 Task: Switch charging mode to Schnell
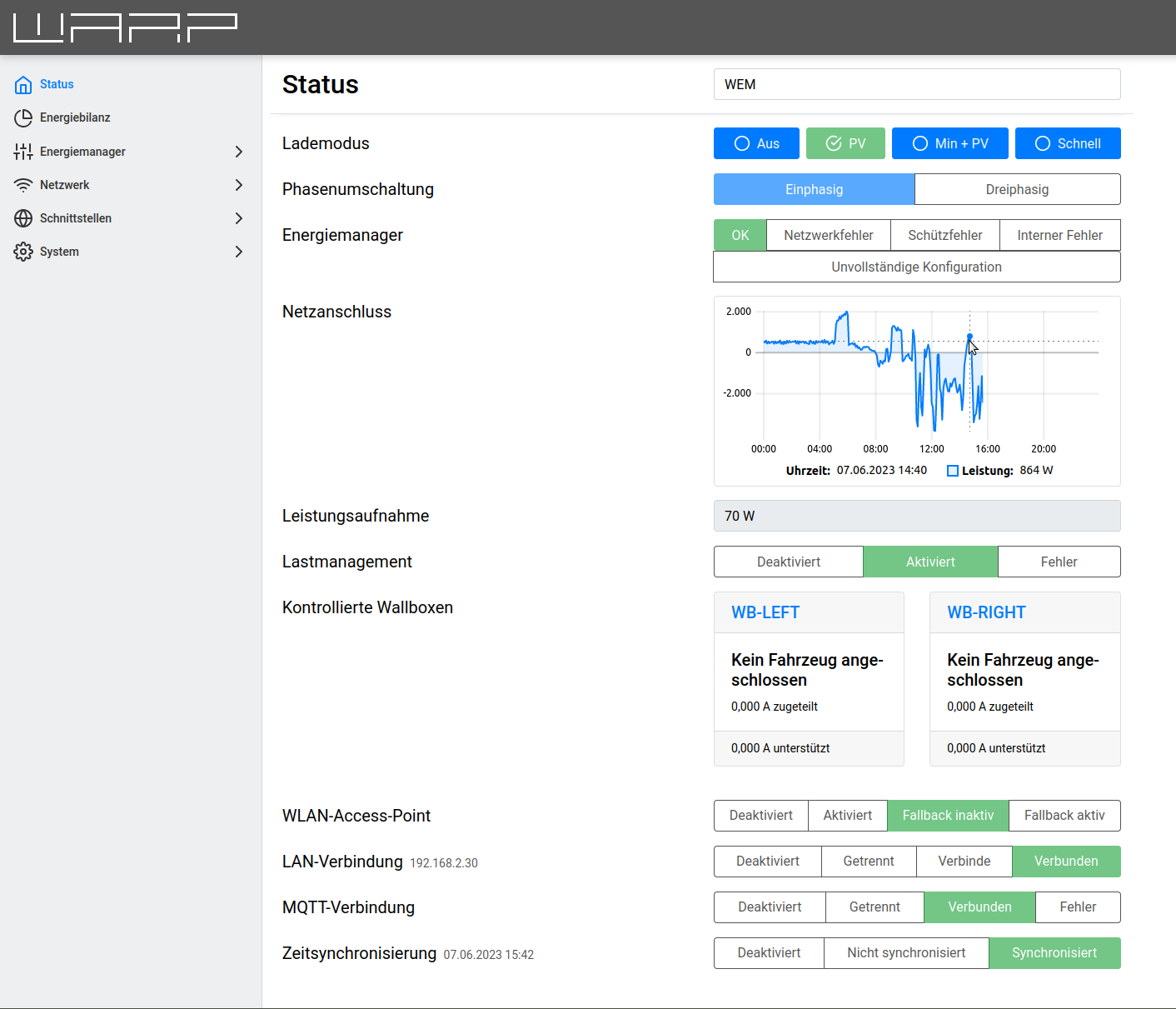pos(1067,143)
